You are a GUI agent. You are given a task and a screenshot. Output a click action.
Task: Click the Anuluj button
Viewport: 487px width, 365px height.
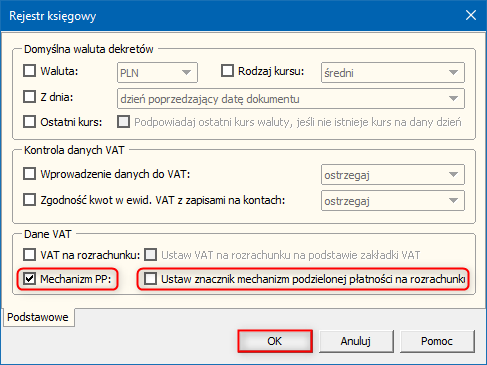[356, 341]
